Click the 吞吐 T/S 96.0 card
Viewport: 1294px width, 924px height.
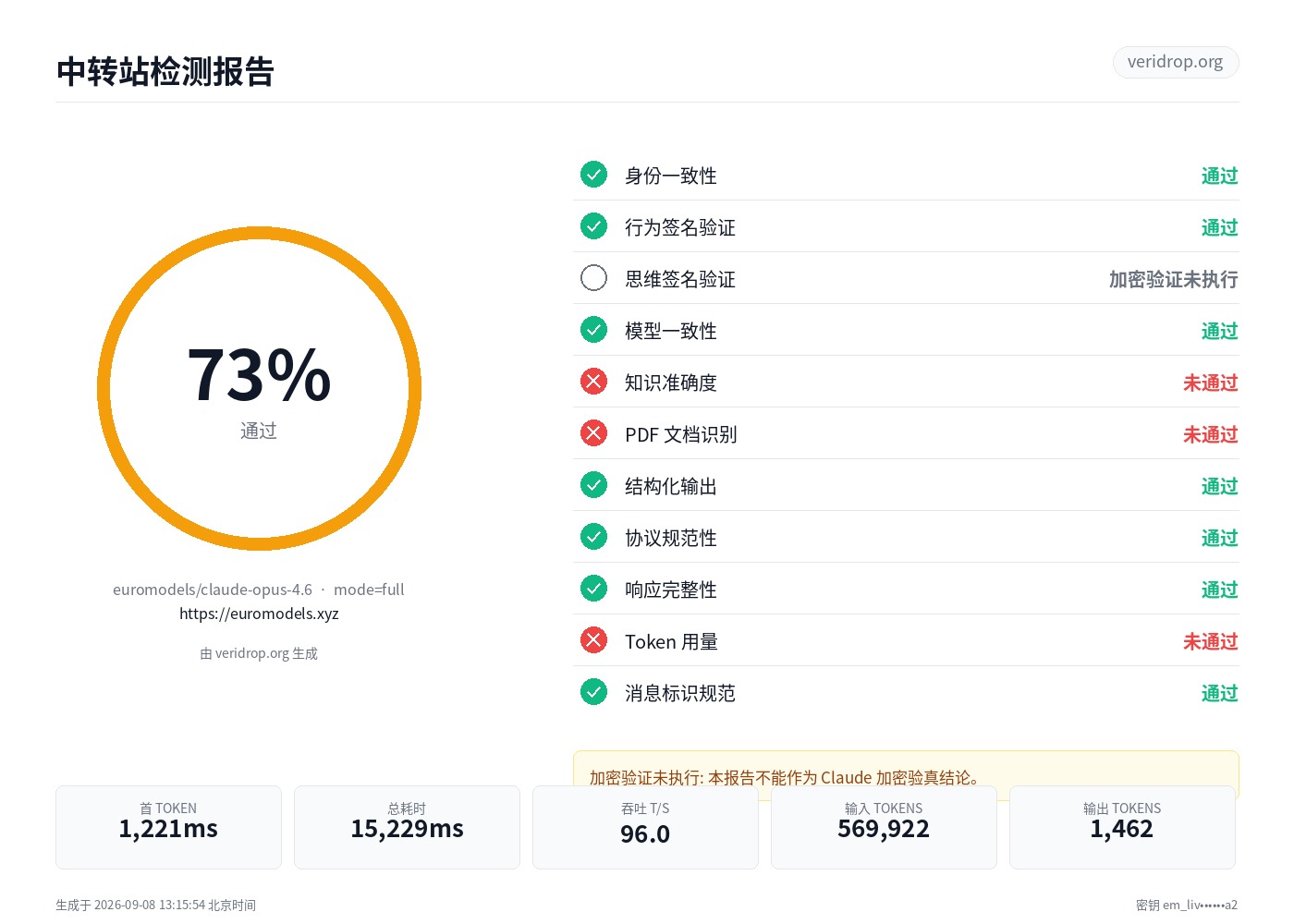point(645,827)
